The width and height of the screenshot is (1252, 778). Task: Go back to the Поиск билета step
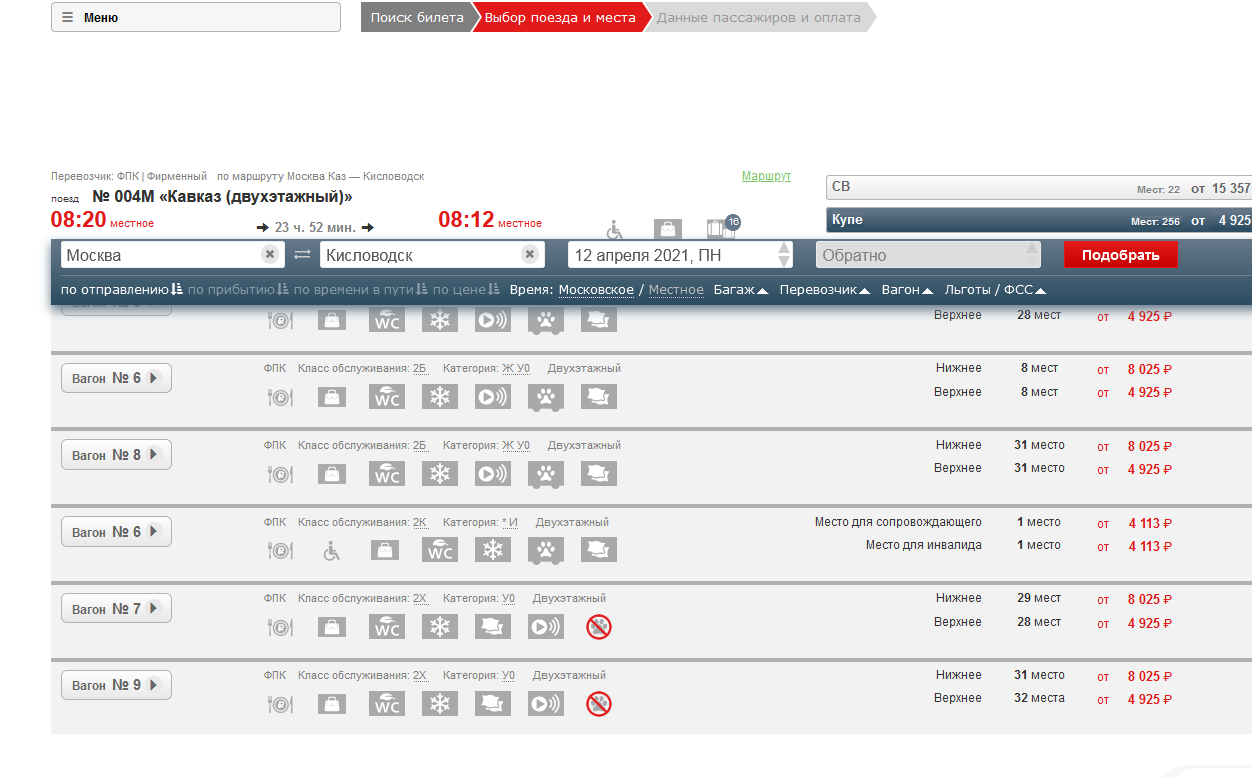417,17
